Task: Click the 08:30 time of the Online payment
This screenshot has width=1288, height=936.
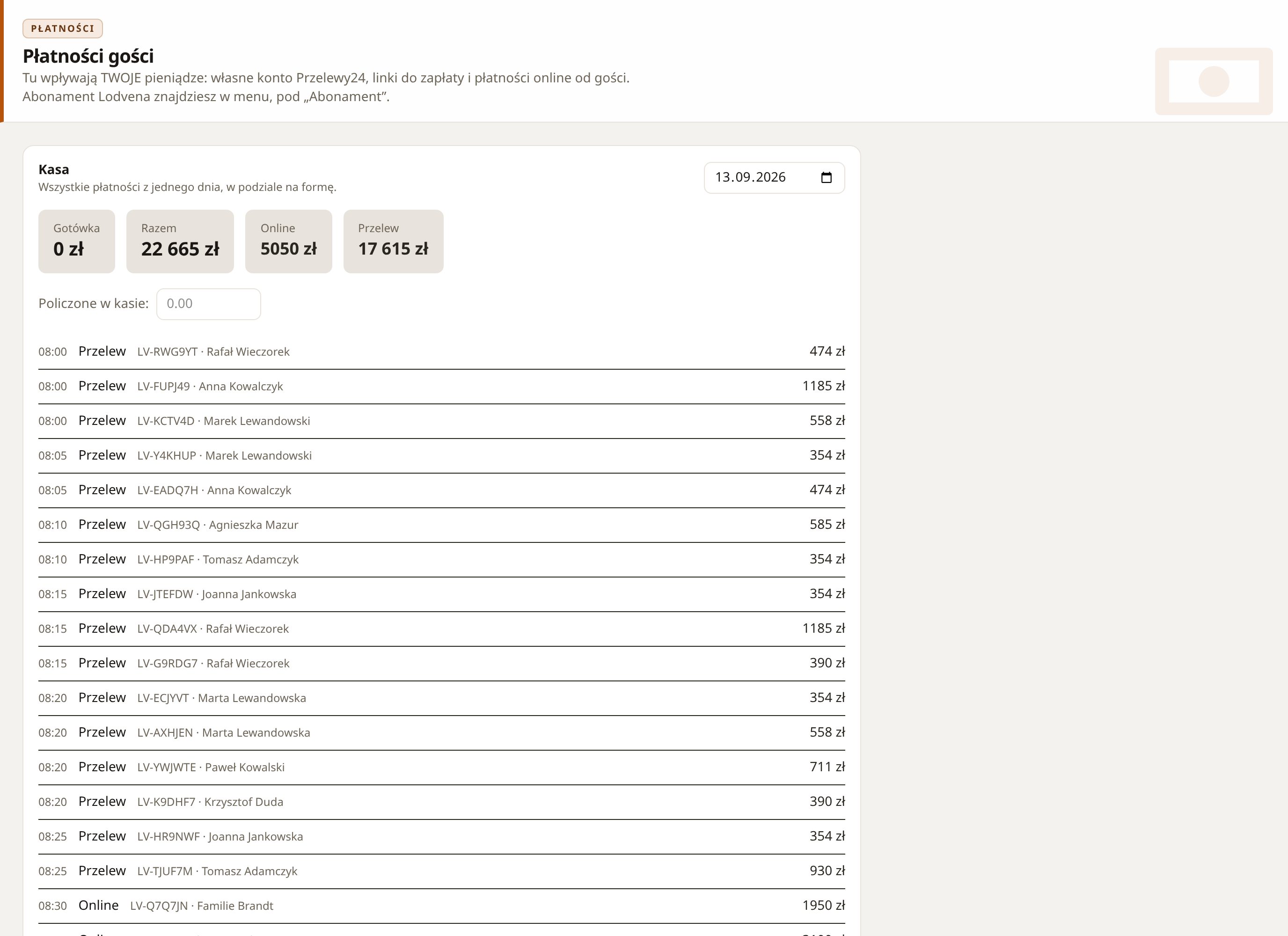Action: 53,906
